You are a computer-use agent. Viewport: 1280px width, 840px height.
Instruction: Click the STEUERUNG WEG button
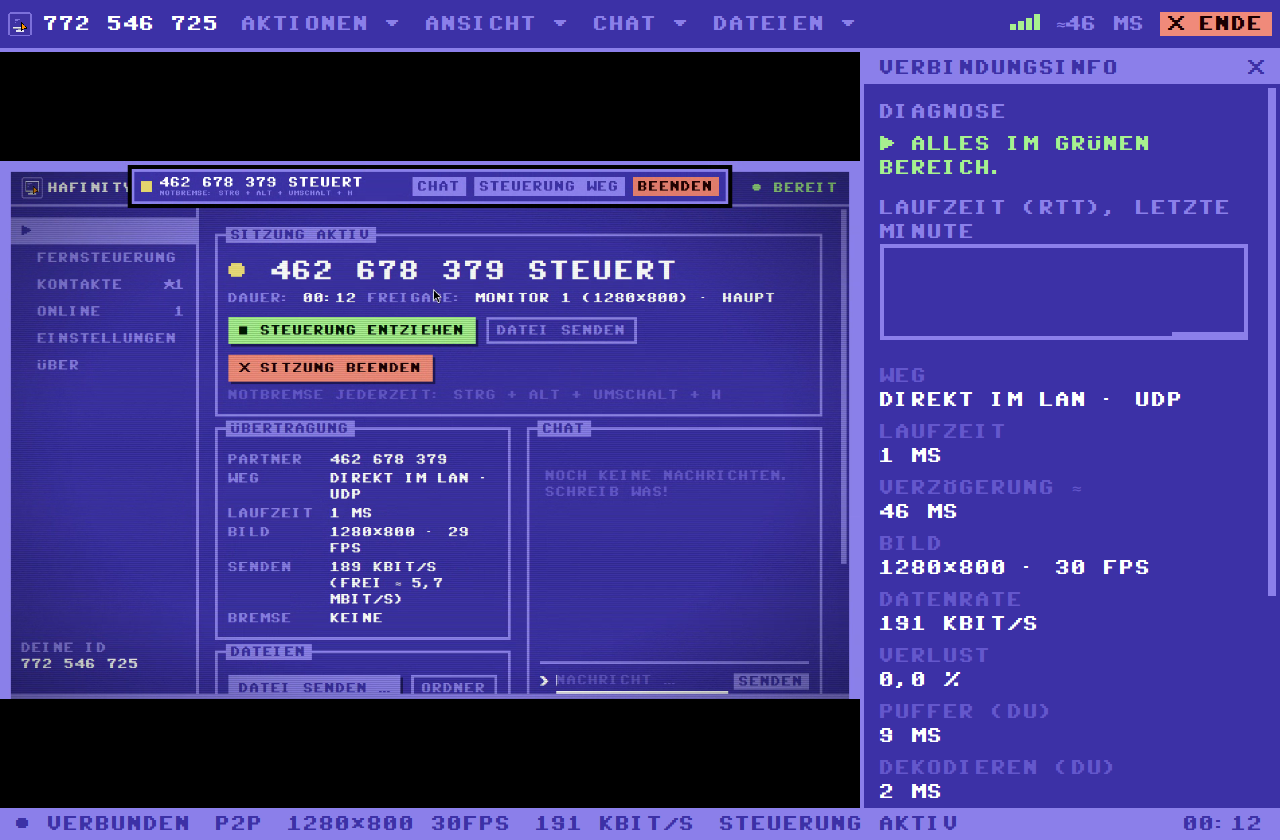click(549, 186)
